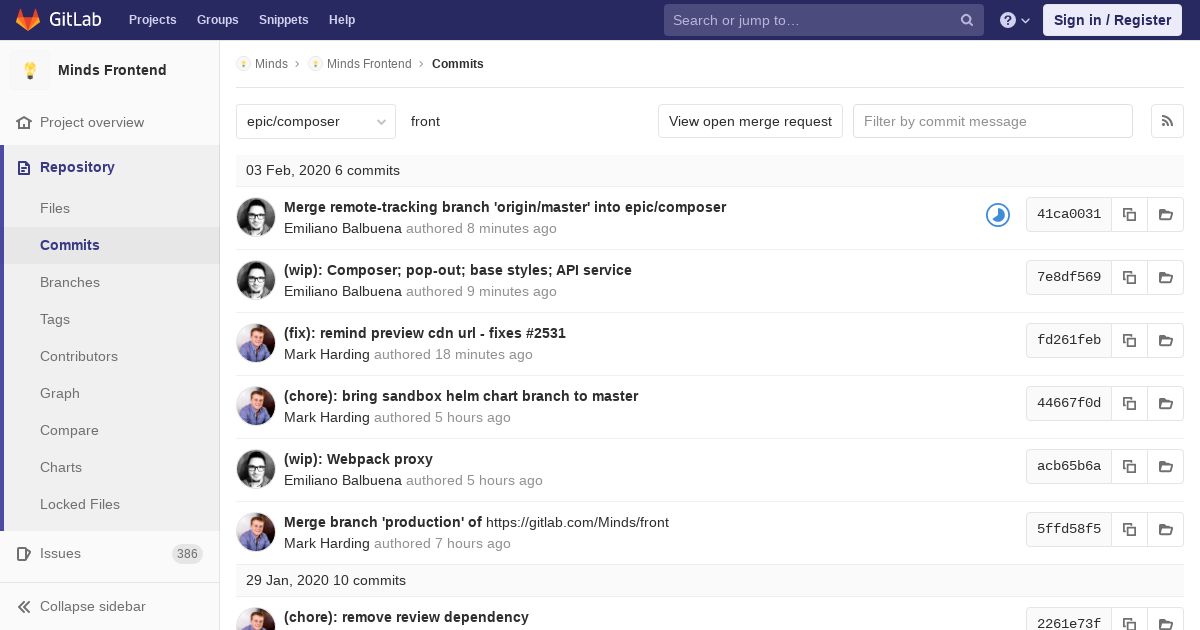
Task: Click Mark Harding's avatar on the fd261feb commit
Action: [256, 343]
